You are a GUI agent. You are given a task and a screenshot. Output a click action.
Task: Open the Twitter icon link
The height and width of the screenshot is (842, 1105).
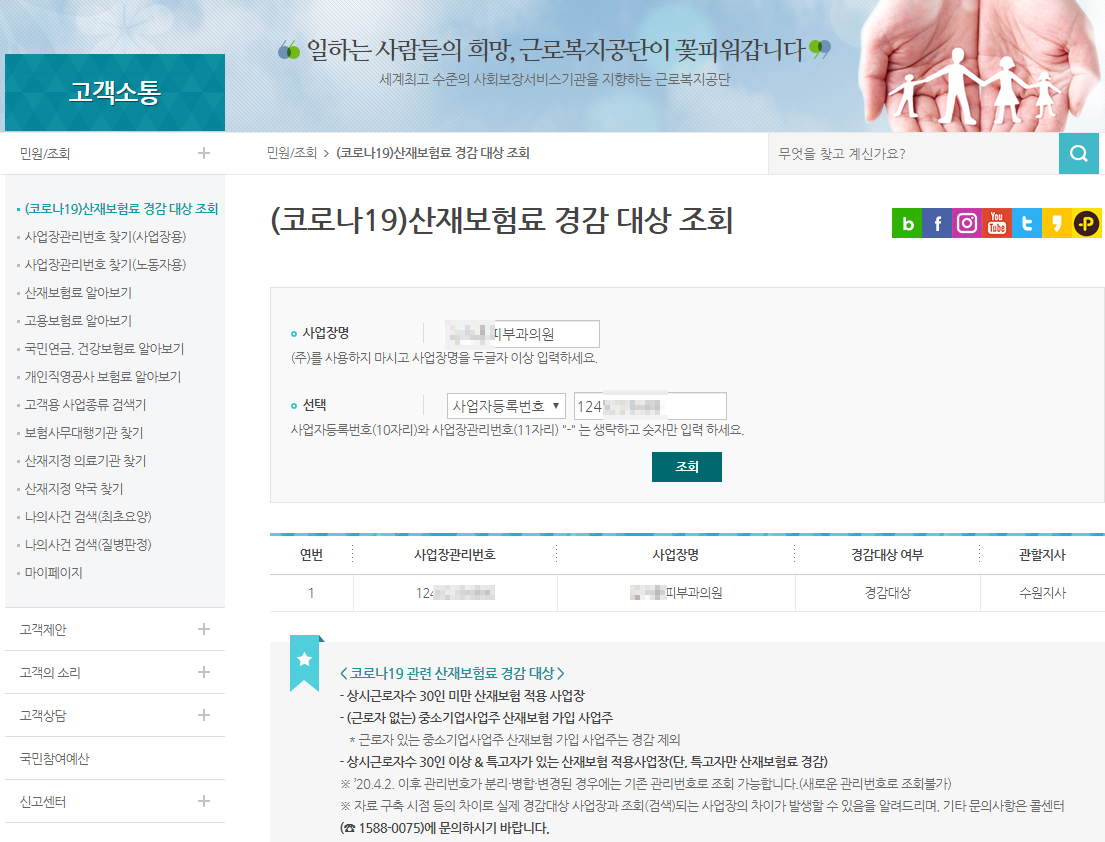click(1026, 224)
